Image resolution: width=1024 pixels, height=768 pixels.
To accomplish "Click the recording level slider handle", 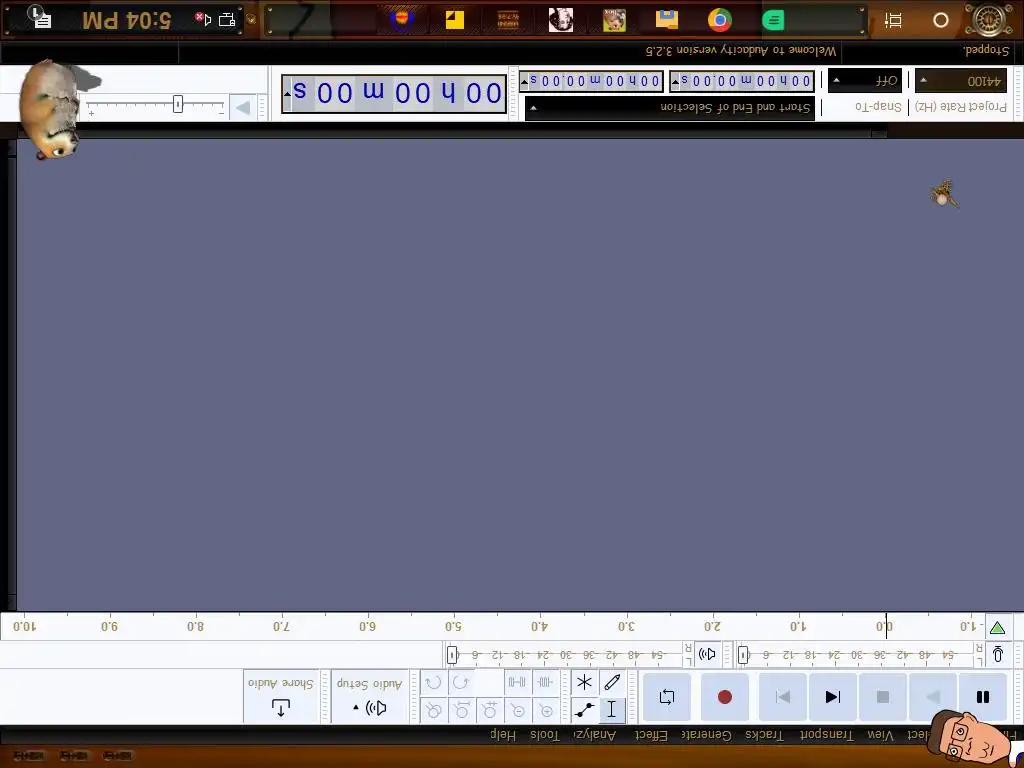I will click(743, 654).
